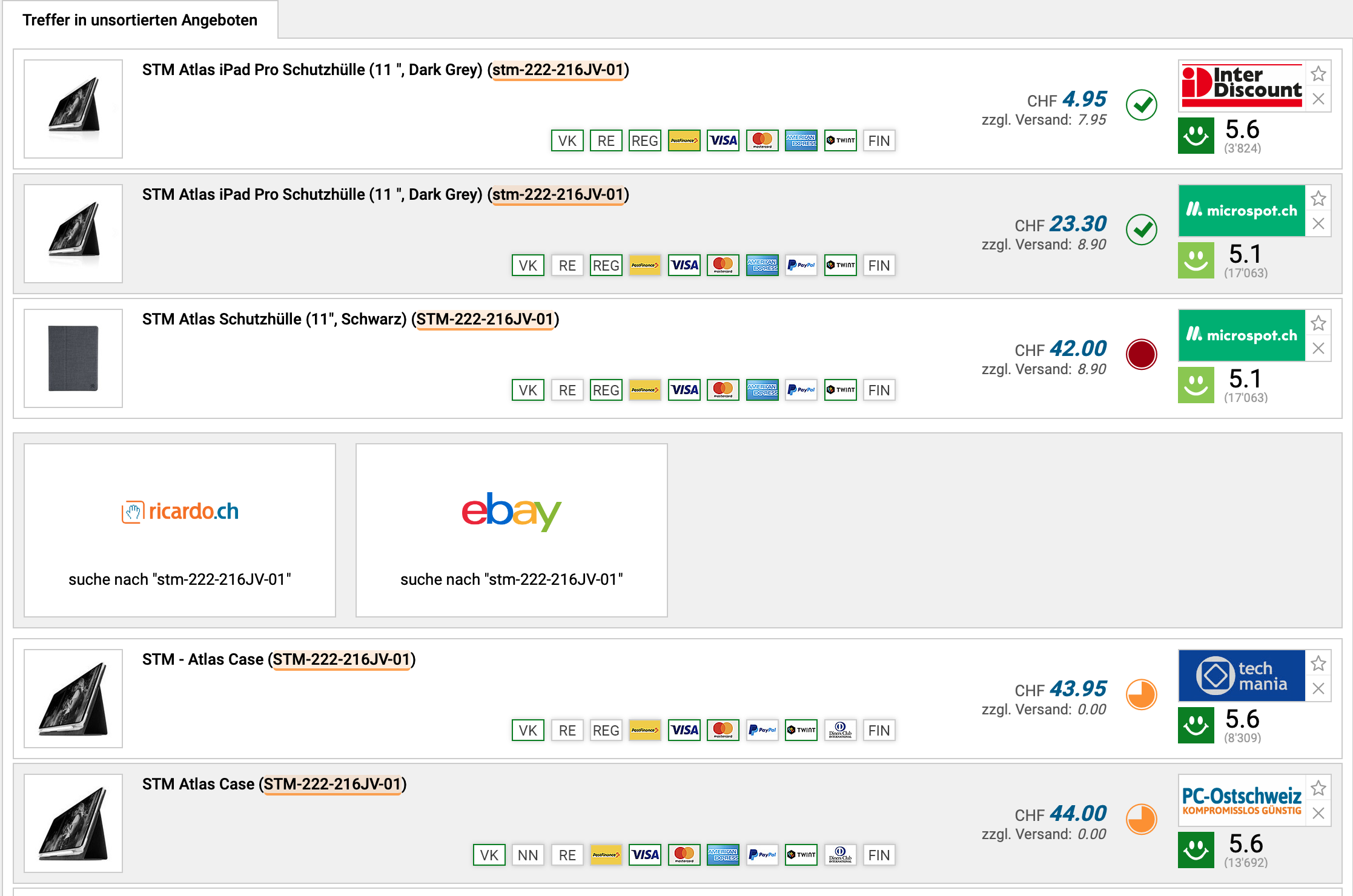Click the PC-Ostschweiz shop logo
Image resolution: width=1353 pixels, height=896 pixels.
[x=1242, y=800]
